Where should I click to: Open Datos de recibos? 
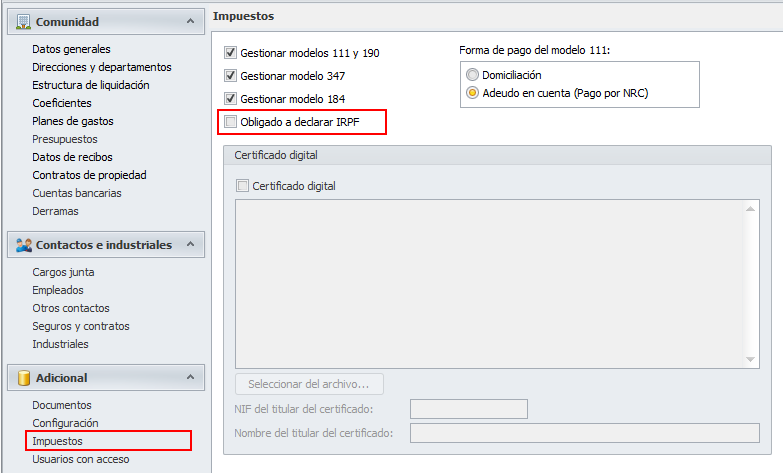pyautogui.click(x=72, y=157)
